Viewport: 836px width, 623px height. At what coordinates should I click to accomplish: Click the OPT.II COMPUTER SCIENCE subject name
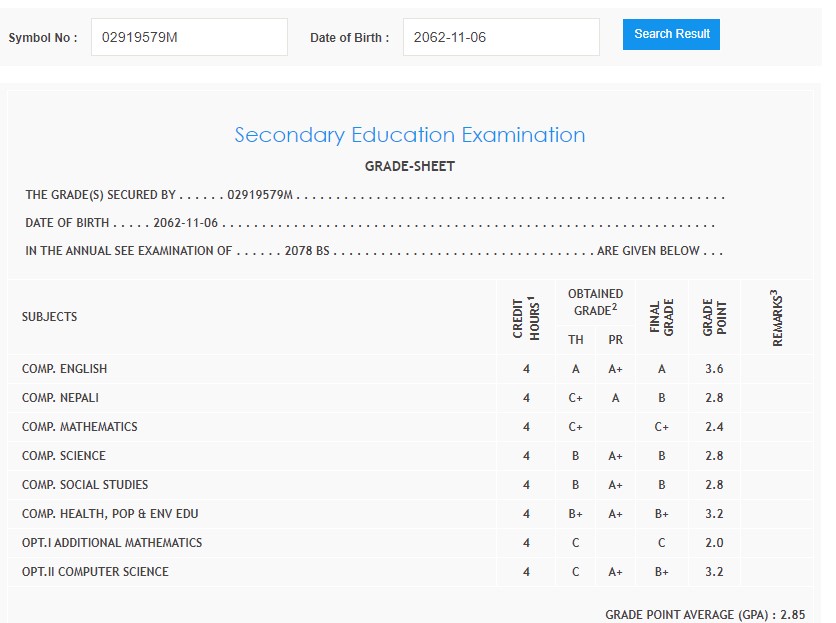click(95, 572)
